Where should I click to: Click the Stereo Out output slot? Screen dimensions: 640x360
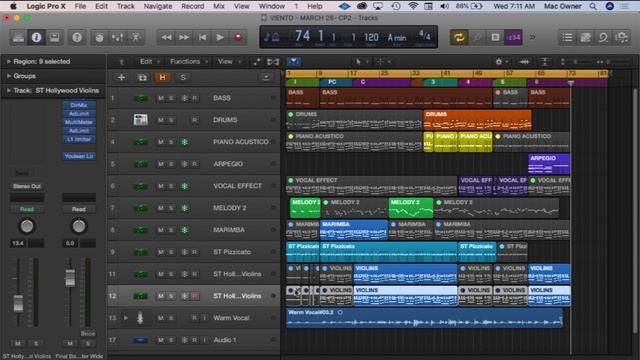click(27, 187)
